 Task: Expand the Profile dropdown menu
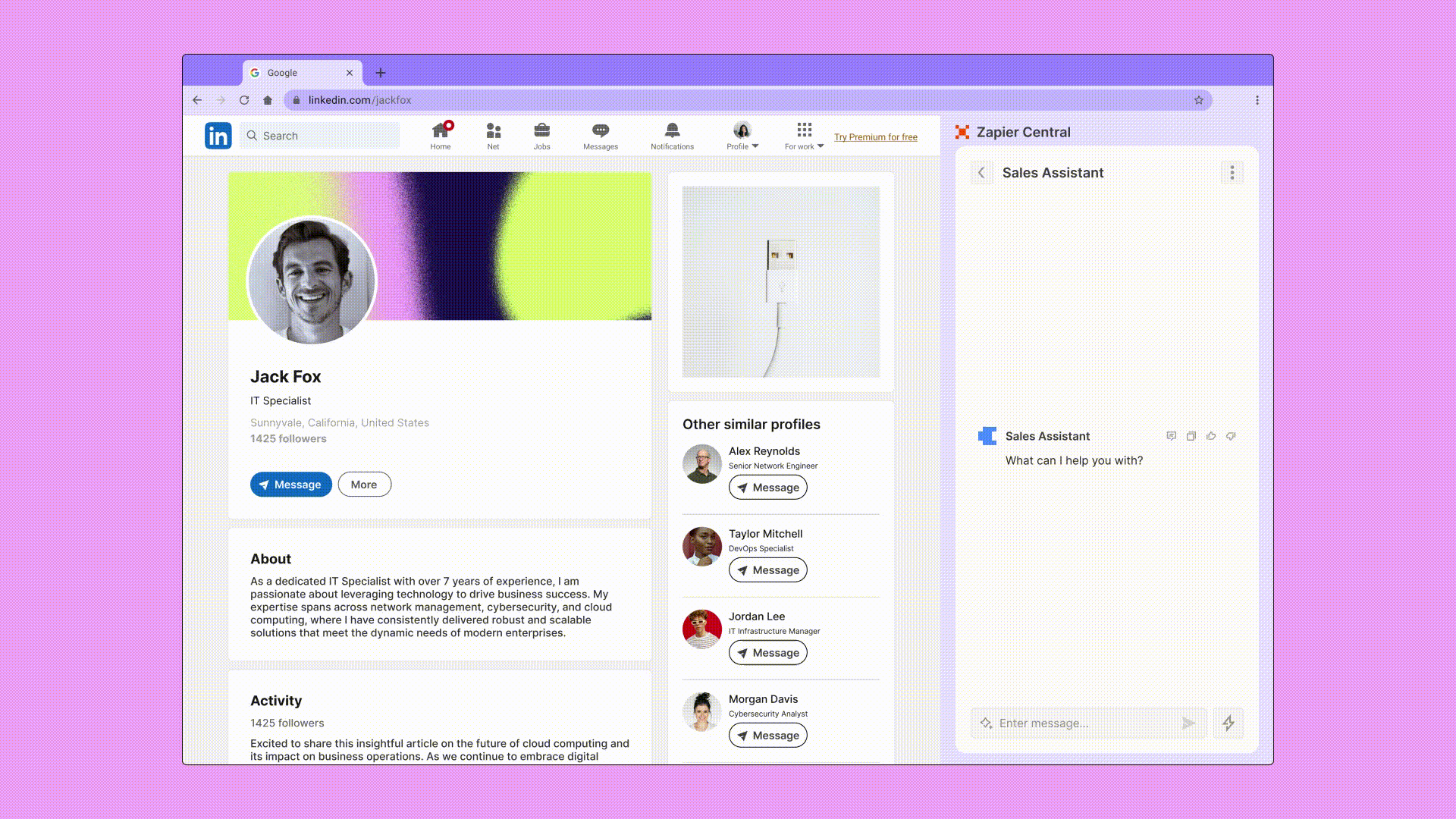[x=742, y=136]
